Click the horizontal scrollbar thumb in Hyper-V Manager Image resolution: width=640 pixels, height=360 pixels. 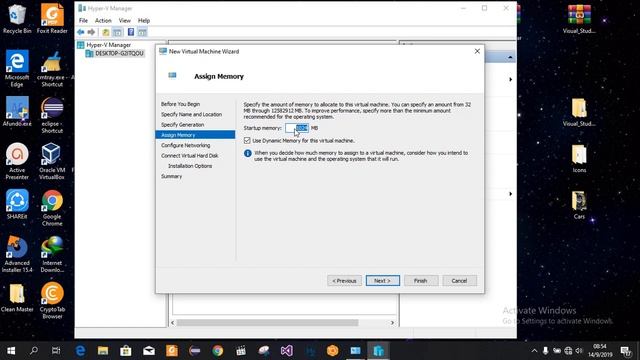pyautogui.click(x=268, y=322)
